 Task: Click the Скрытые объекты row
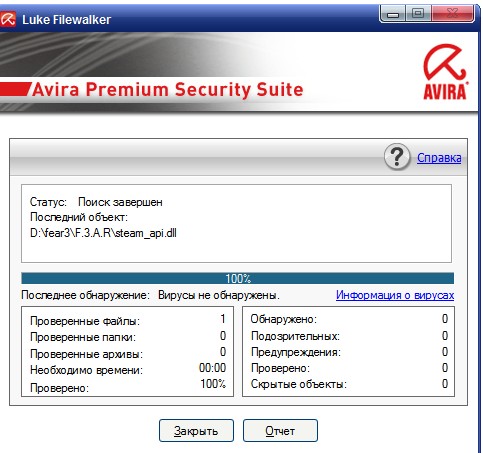[349, 384]
